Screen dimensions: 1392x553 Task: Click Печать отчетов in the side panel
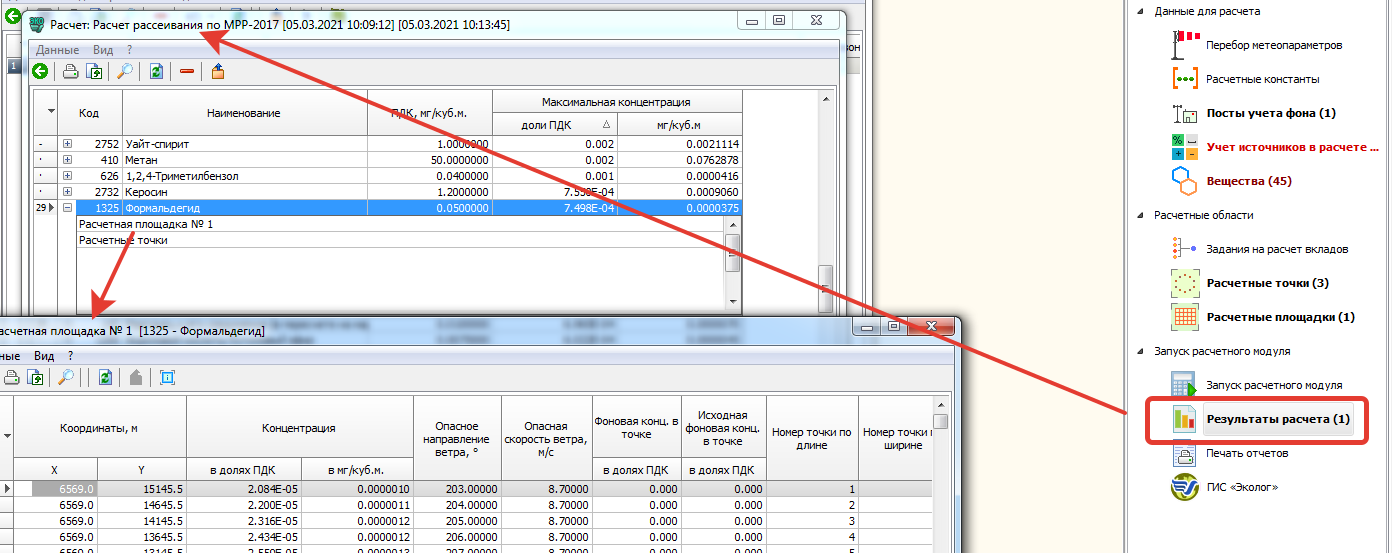(x=1246, y=453)
